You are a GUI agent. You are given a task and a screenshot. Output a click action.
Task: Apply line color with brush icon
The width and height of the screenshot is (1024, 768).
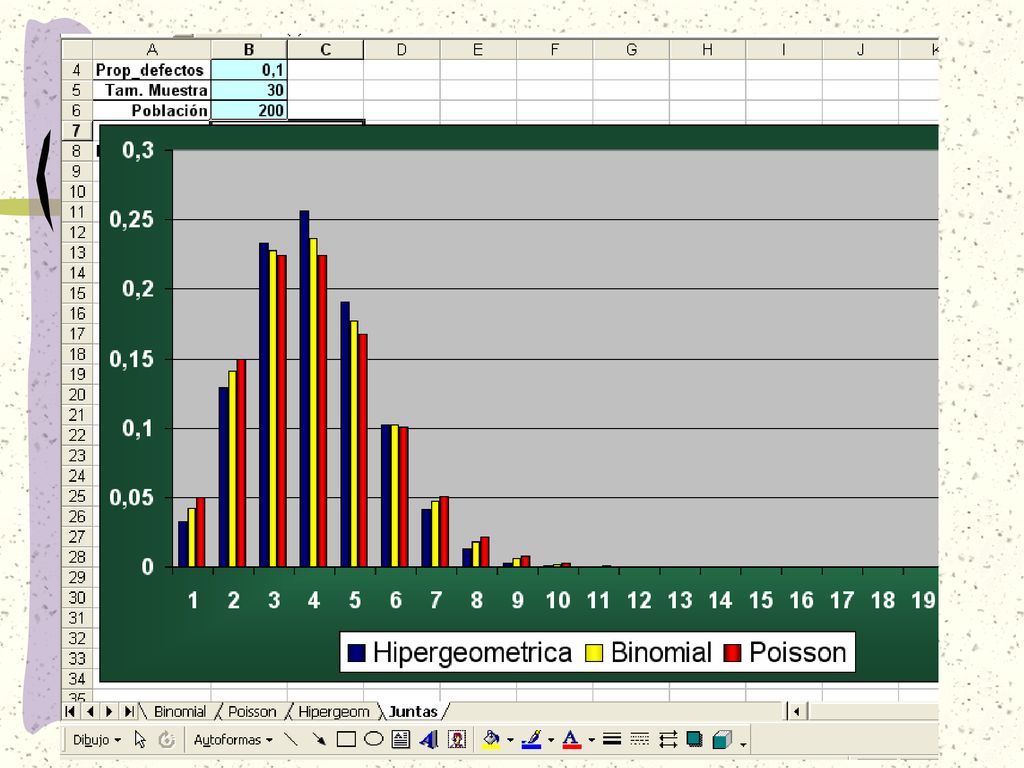pyautogui.click(x=532, y=739)
